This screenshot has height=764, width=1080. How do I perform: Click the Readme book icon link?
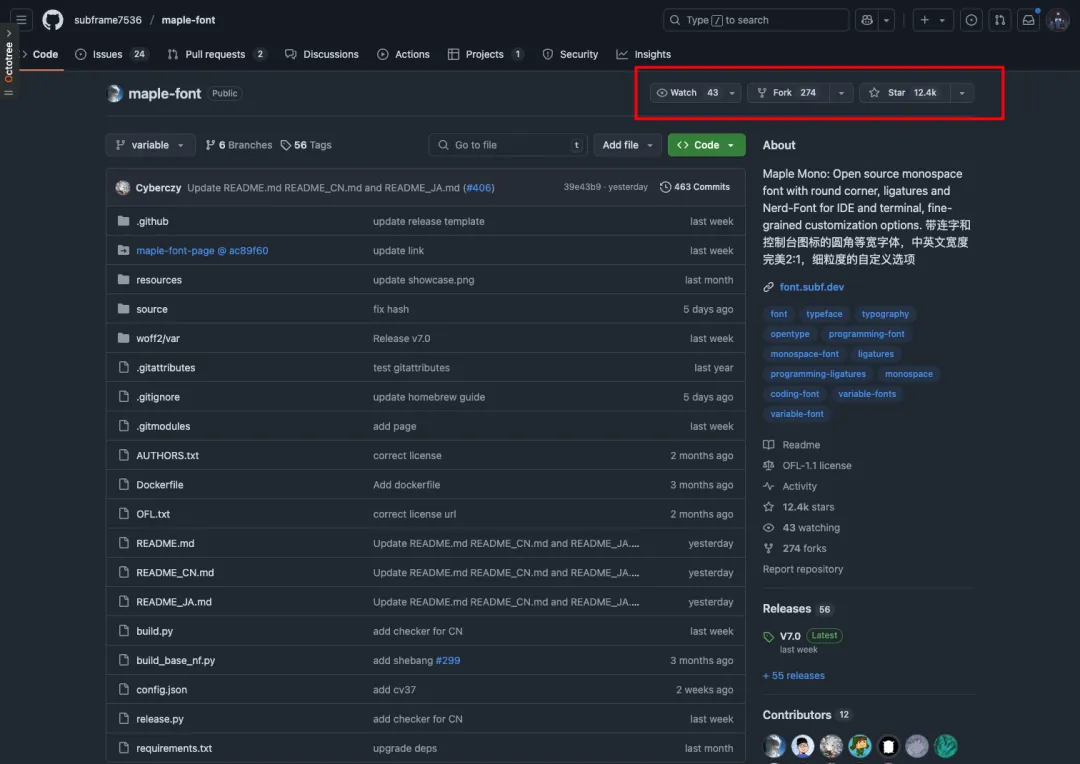[x=769, y=445]
